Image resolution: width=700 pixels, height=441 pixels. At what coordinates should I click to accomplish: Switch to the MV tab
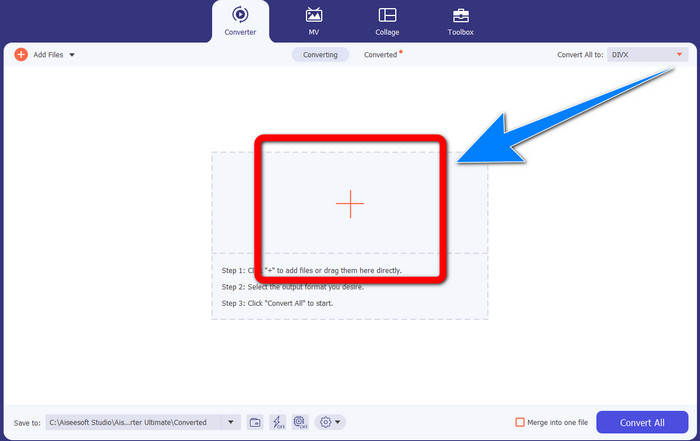313,21
